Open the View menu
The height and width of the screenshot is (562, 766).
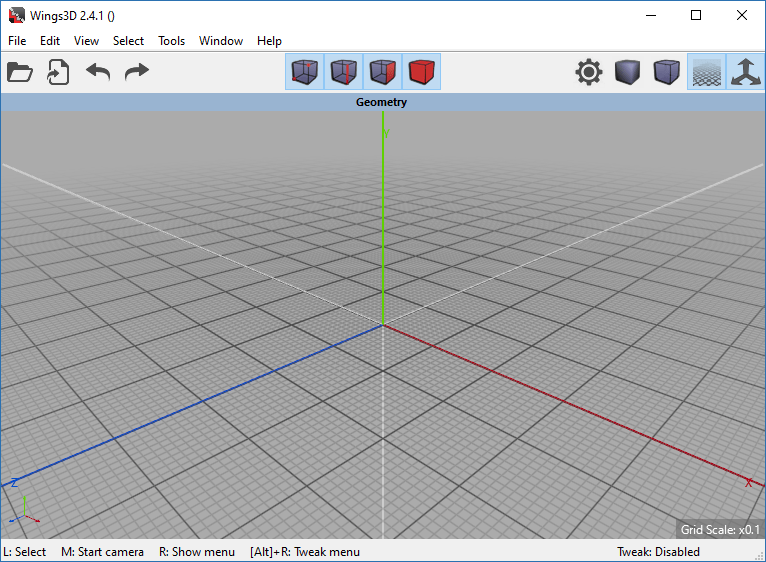(86, 41)
